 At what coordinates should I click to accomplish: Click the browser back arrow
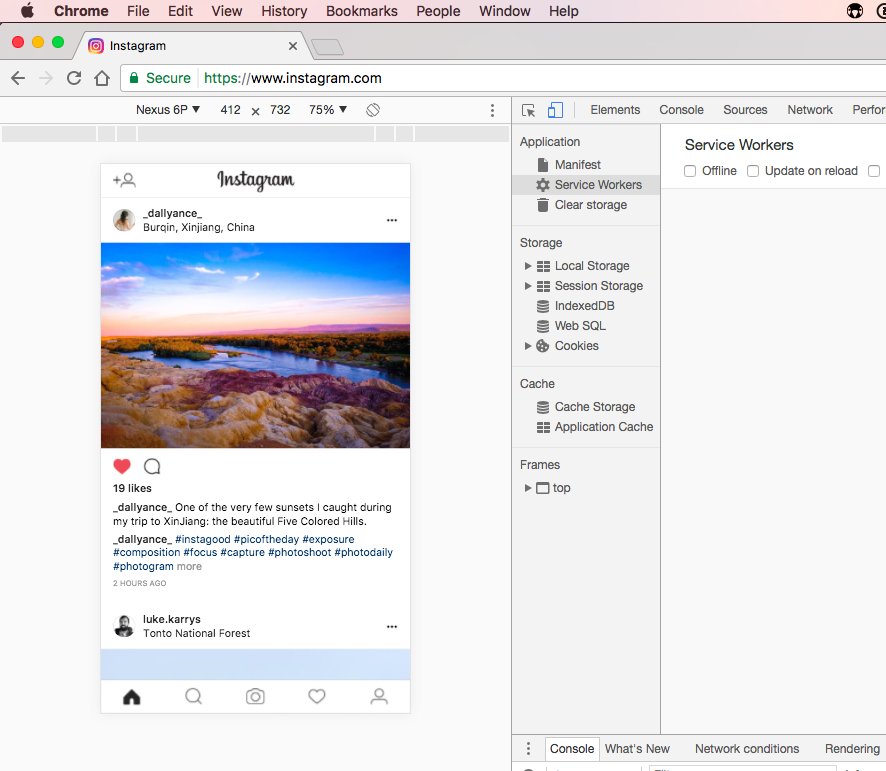click(18, 78)
